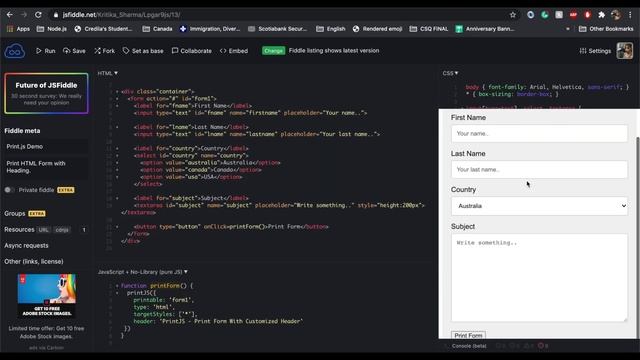
Task: Click Set as base
Action: coord(143,51)
